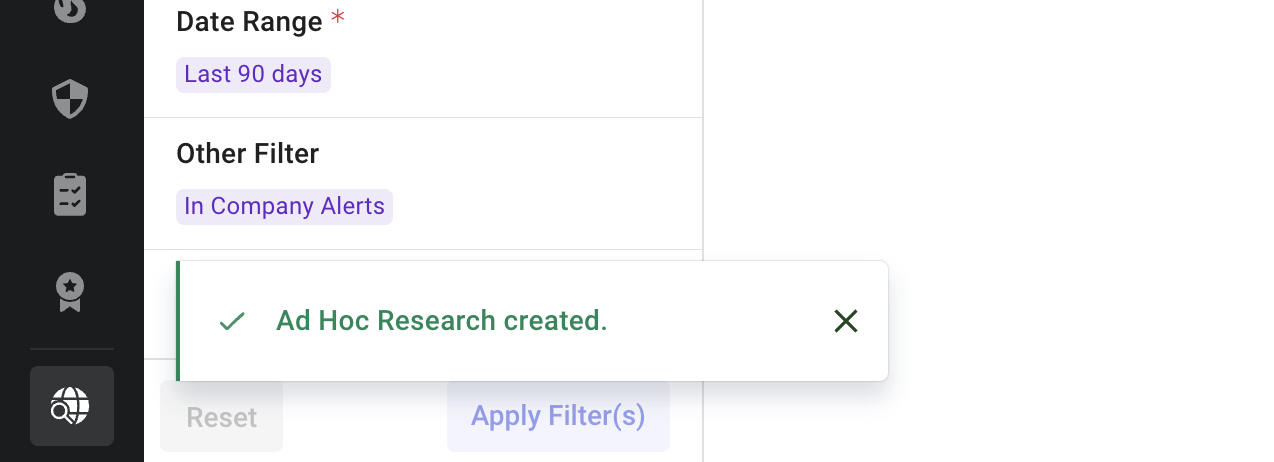
Task: Click the Date Range label
Action: (x=249, y=22)
